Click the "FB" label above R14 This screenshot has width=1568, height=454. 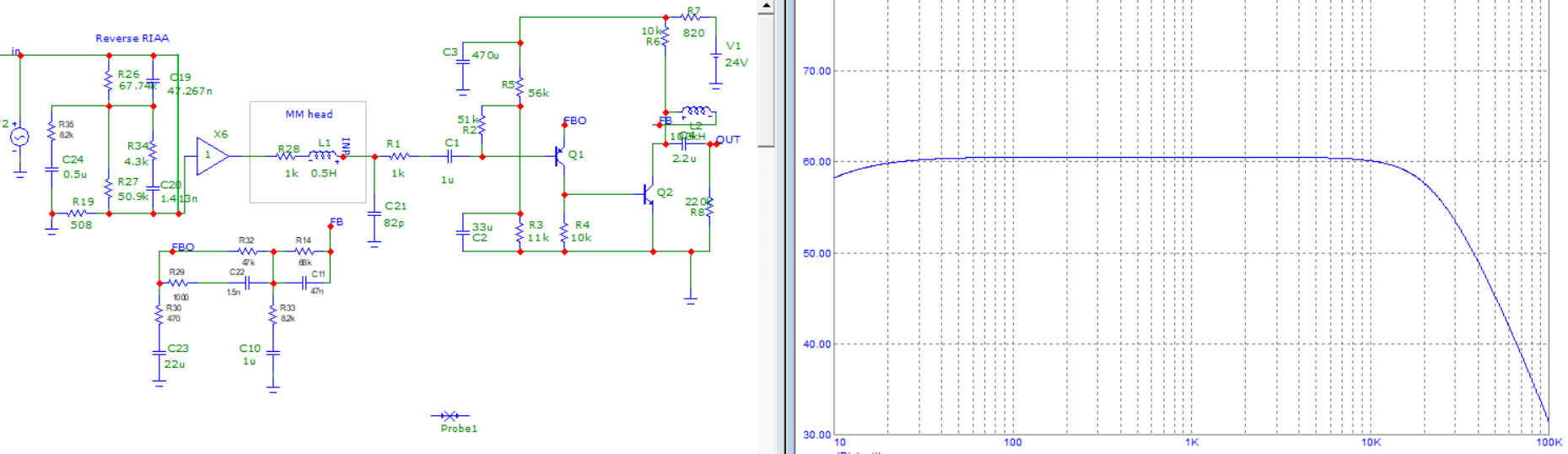[337, 222]
